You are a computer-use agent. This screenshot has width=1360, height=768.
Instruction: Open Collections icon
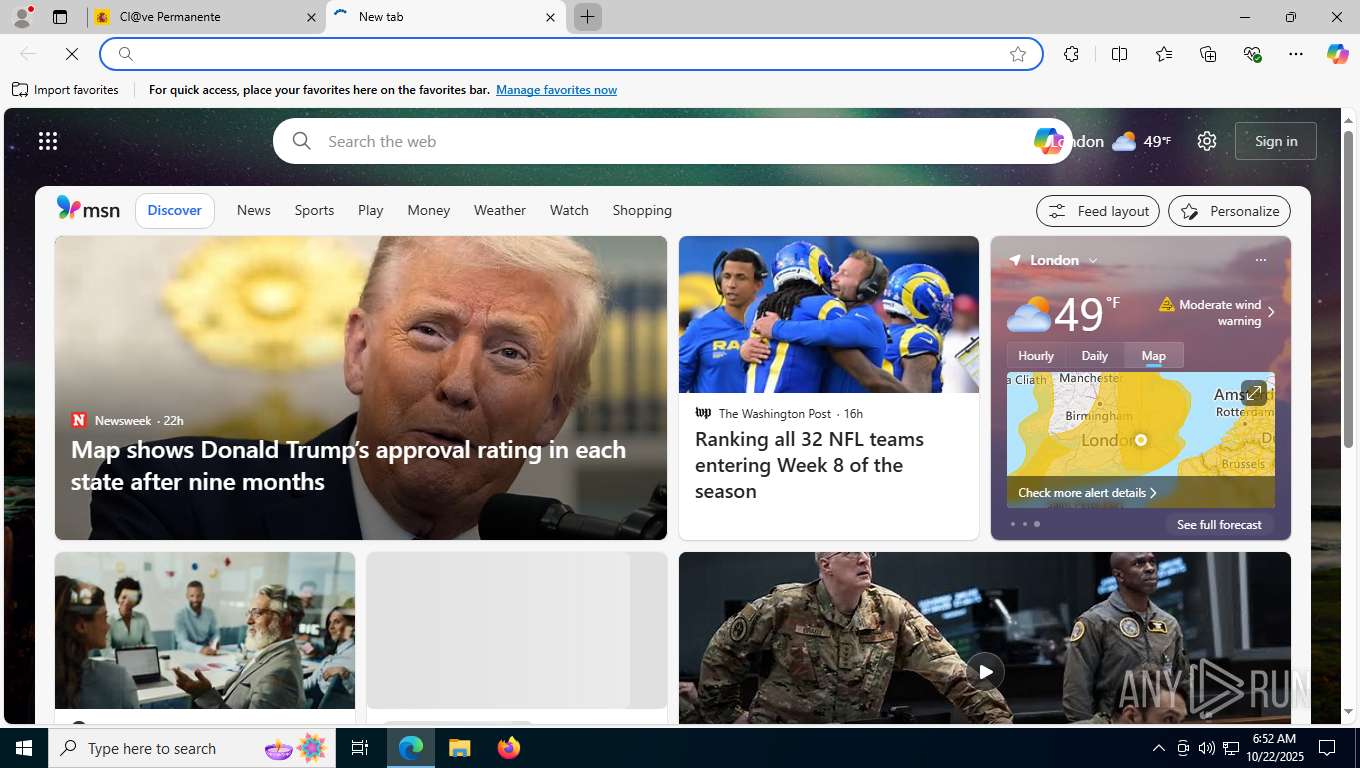[x=1208, y=54]
